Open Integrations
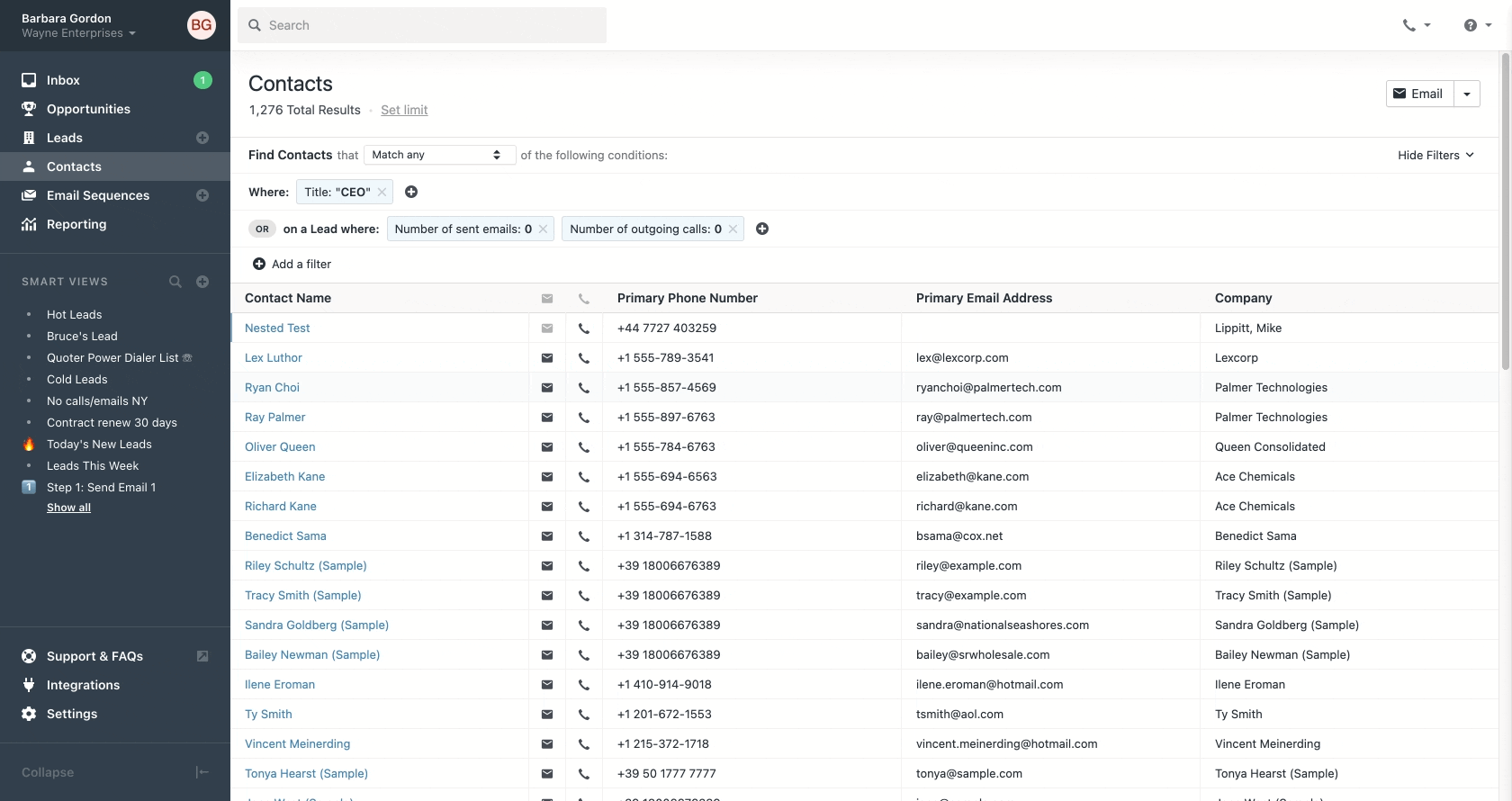The height and width of the screenshot is (801, 1512). pyautogui.click(x=83, y=685)
